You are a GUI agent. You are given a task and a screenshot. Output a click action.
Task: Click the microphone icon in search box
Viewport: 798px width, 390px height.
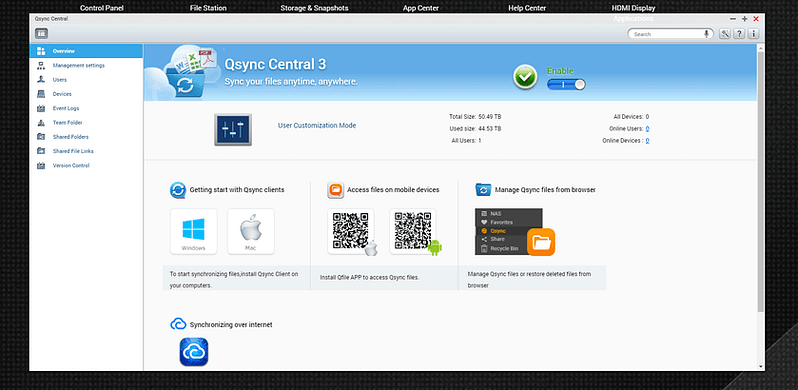pos(706,34)
